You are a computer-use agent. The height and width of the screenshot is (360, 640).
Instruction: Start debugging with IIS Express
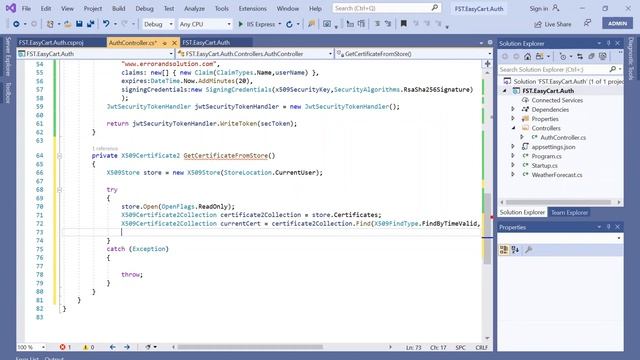256,24
